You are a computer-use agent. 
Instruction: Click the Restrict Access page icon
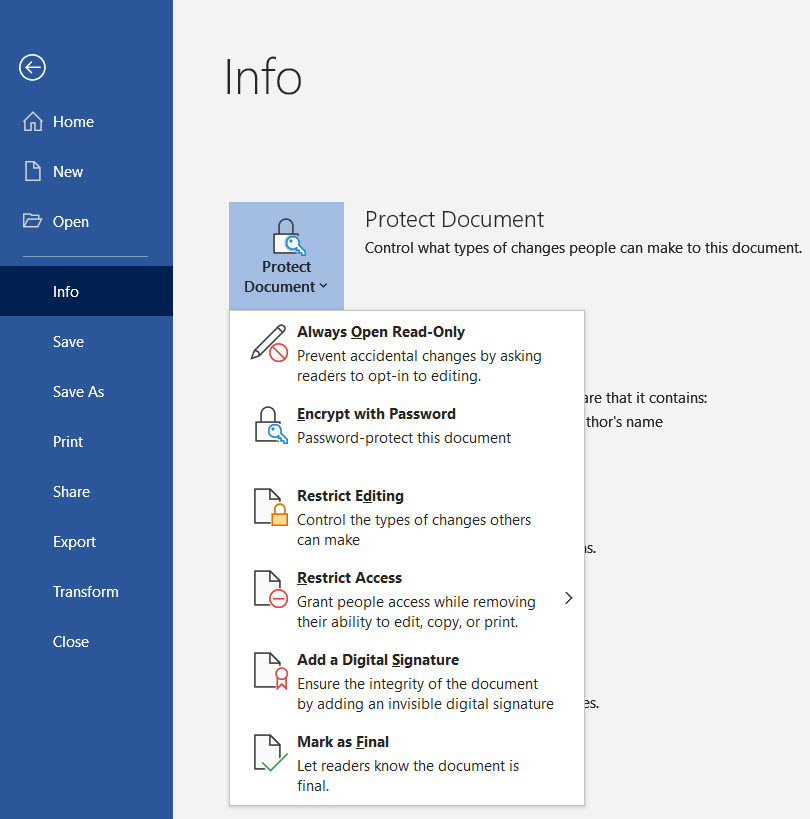tap(271, 589)
